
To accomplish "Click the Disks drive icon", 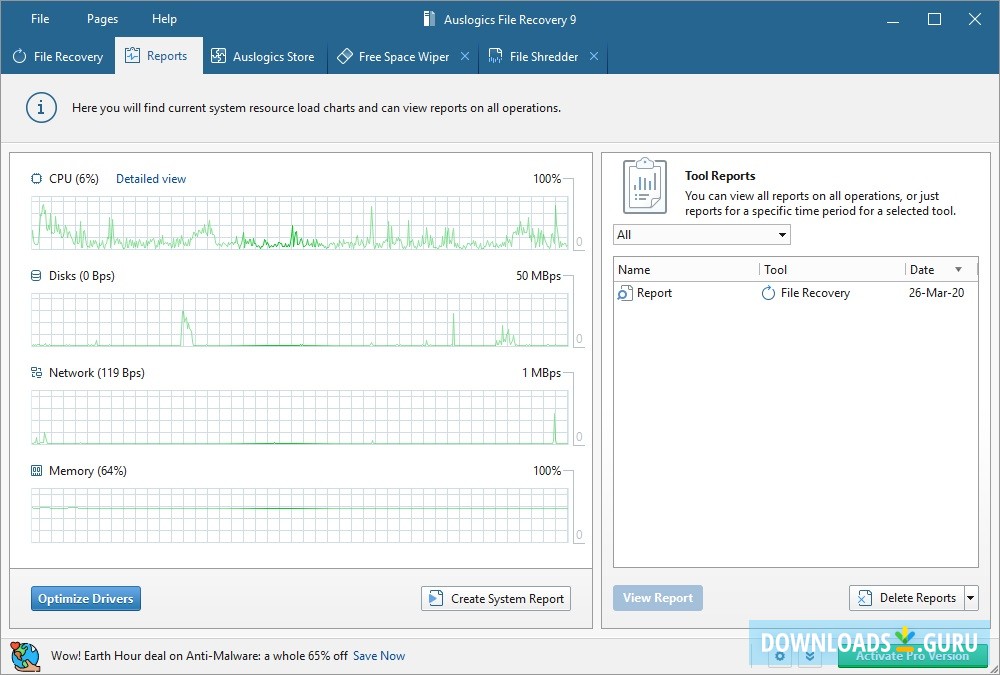I will [x=36, y=276].
